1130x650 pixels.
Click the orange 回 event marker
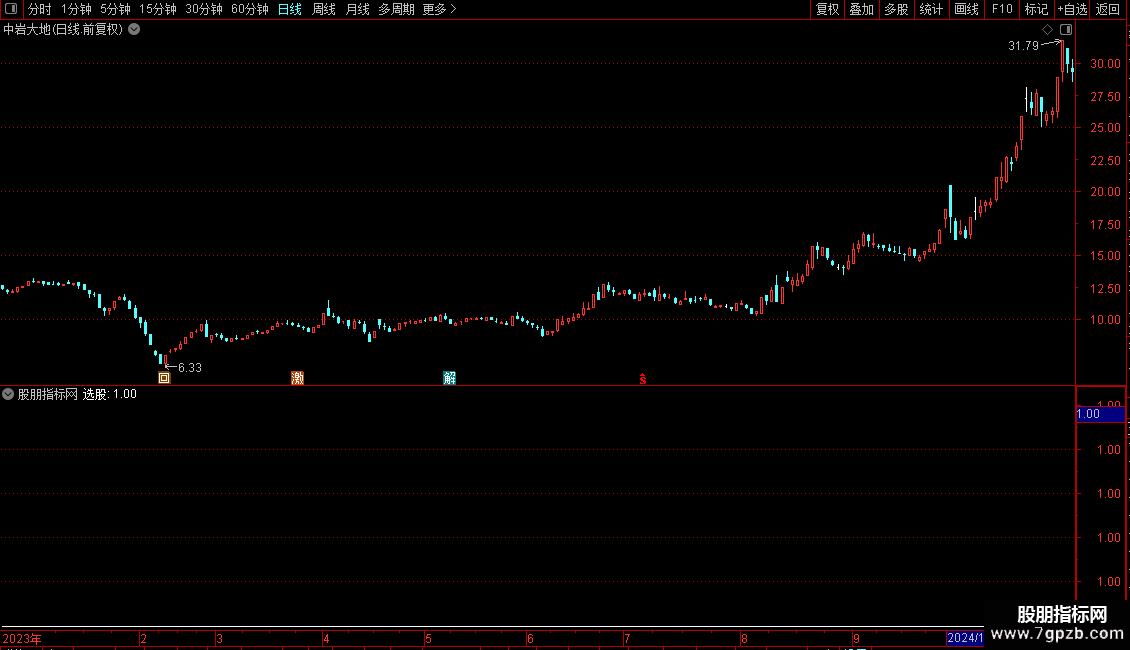point(164,378)
